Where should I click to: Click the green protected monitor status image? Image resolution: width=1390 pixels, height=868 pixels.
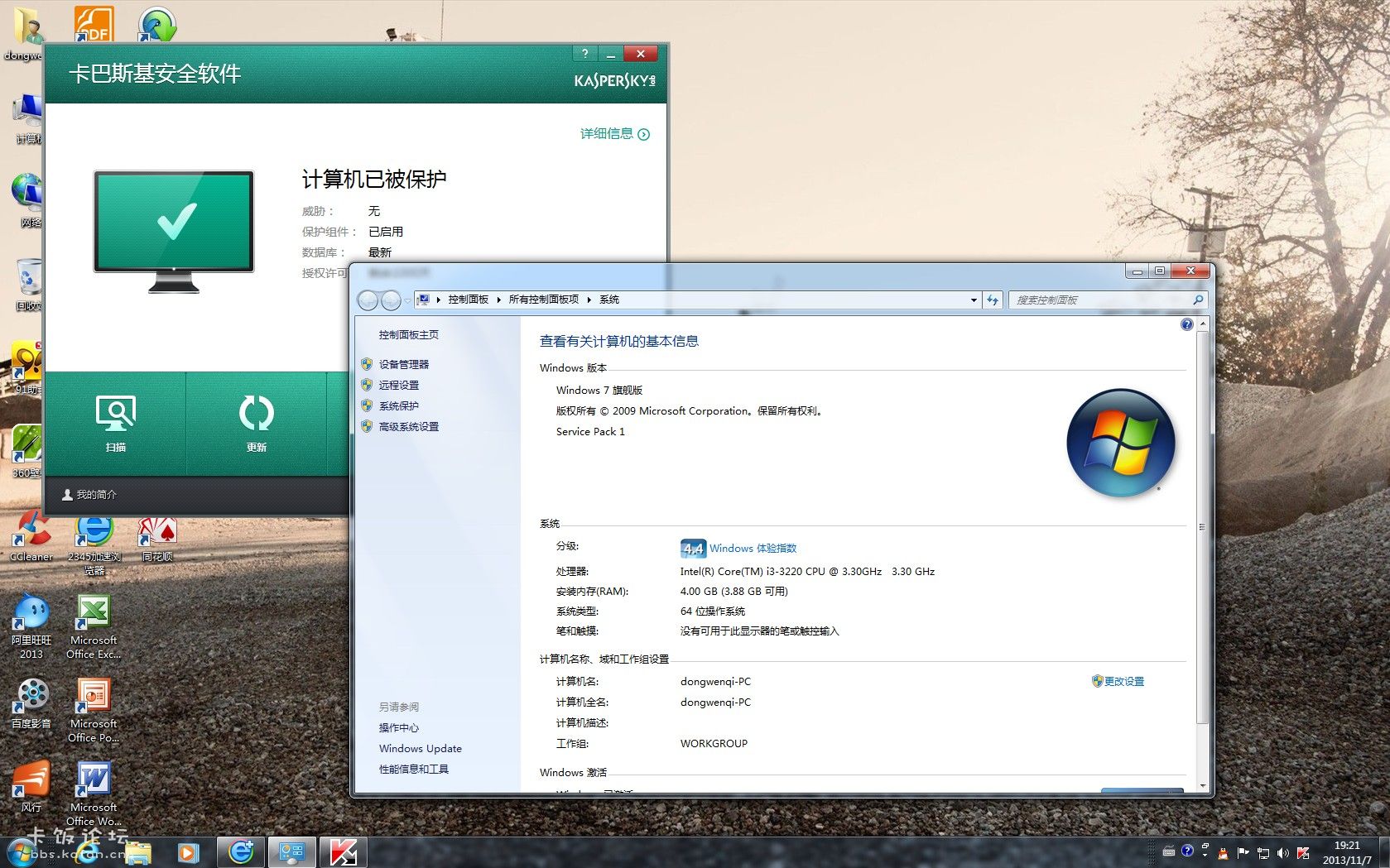coord(174,232)
